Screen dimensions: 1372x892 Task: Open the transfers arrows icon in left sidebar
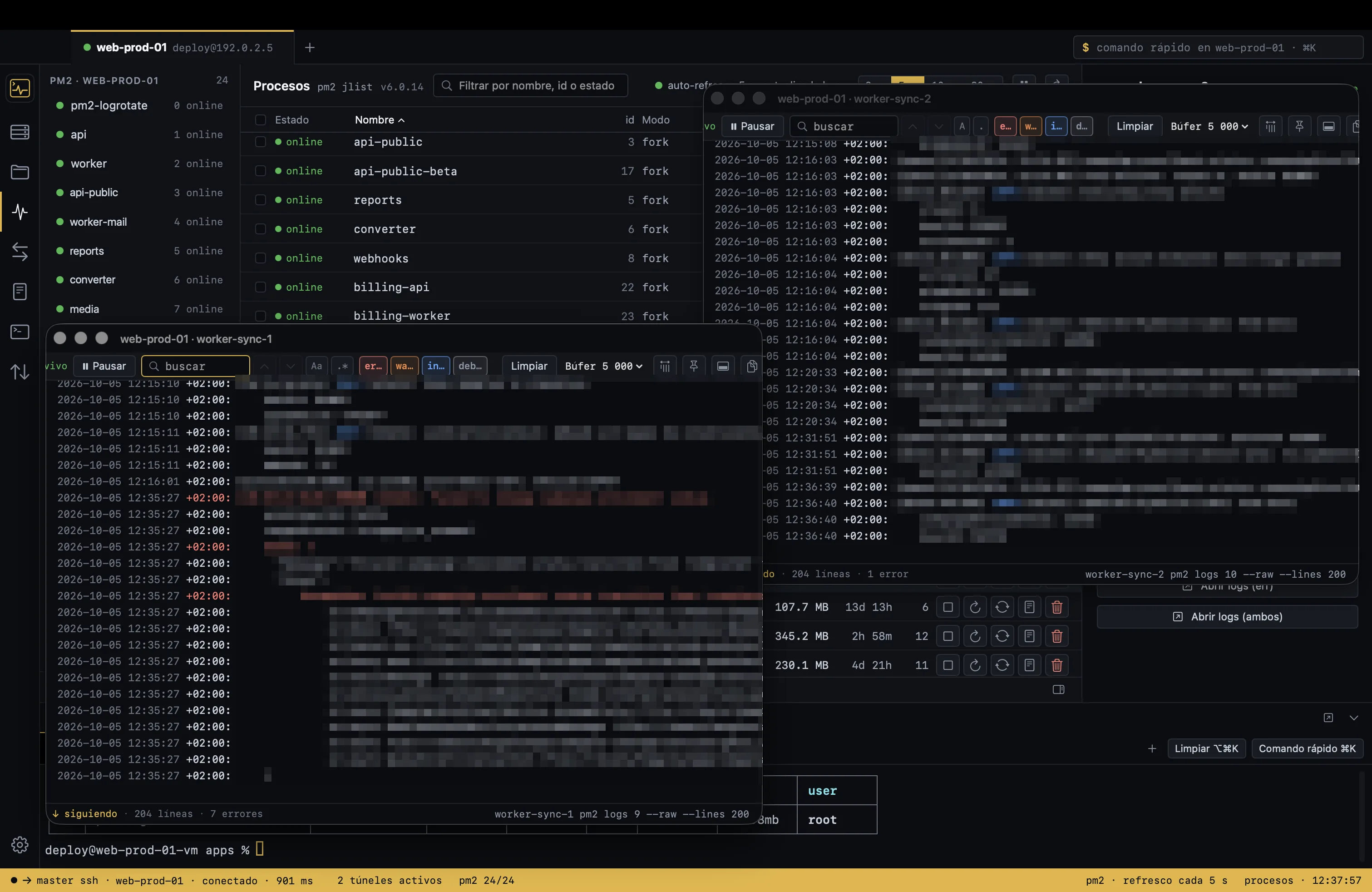[x=20, y=252]
